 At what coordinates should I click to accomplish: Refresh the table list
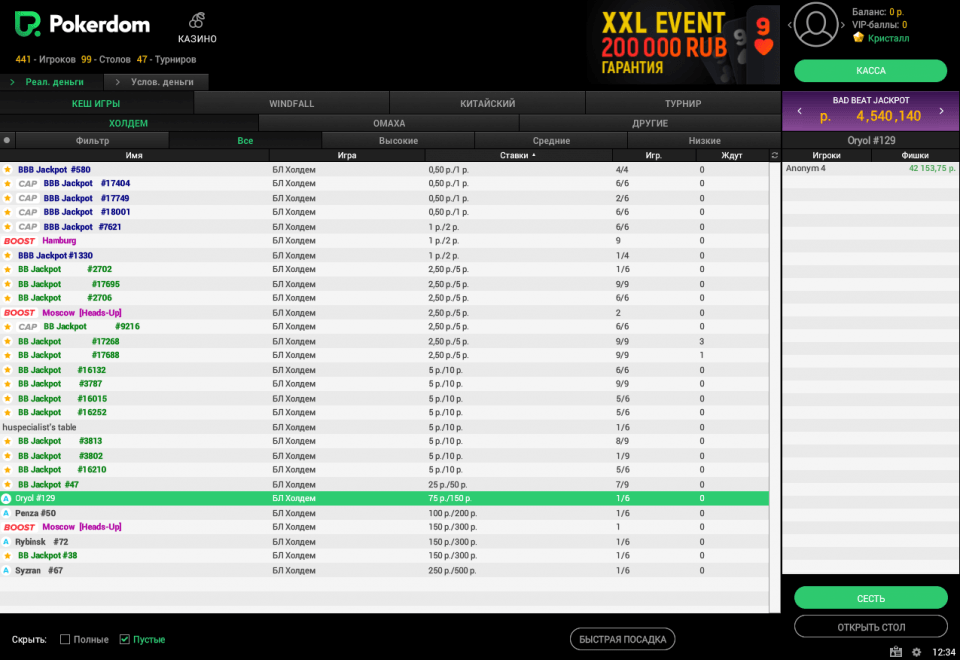(x=773, y=155)
